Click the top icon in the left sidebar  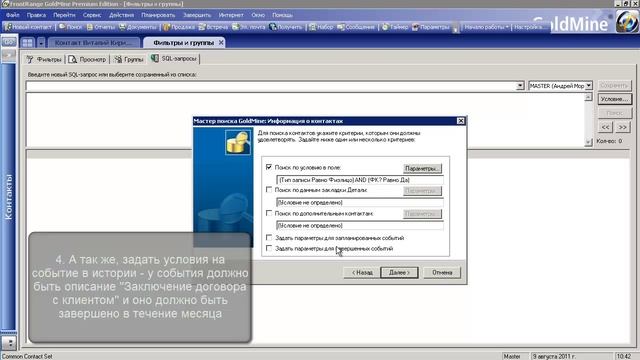pyautogui.click(x=9, y=42)
